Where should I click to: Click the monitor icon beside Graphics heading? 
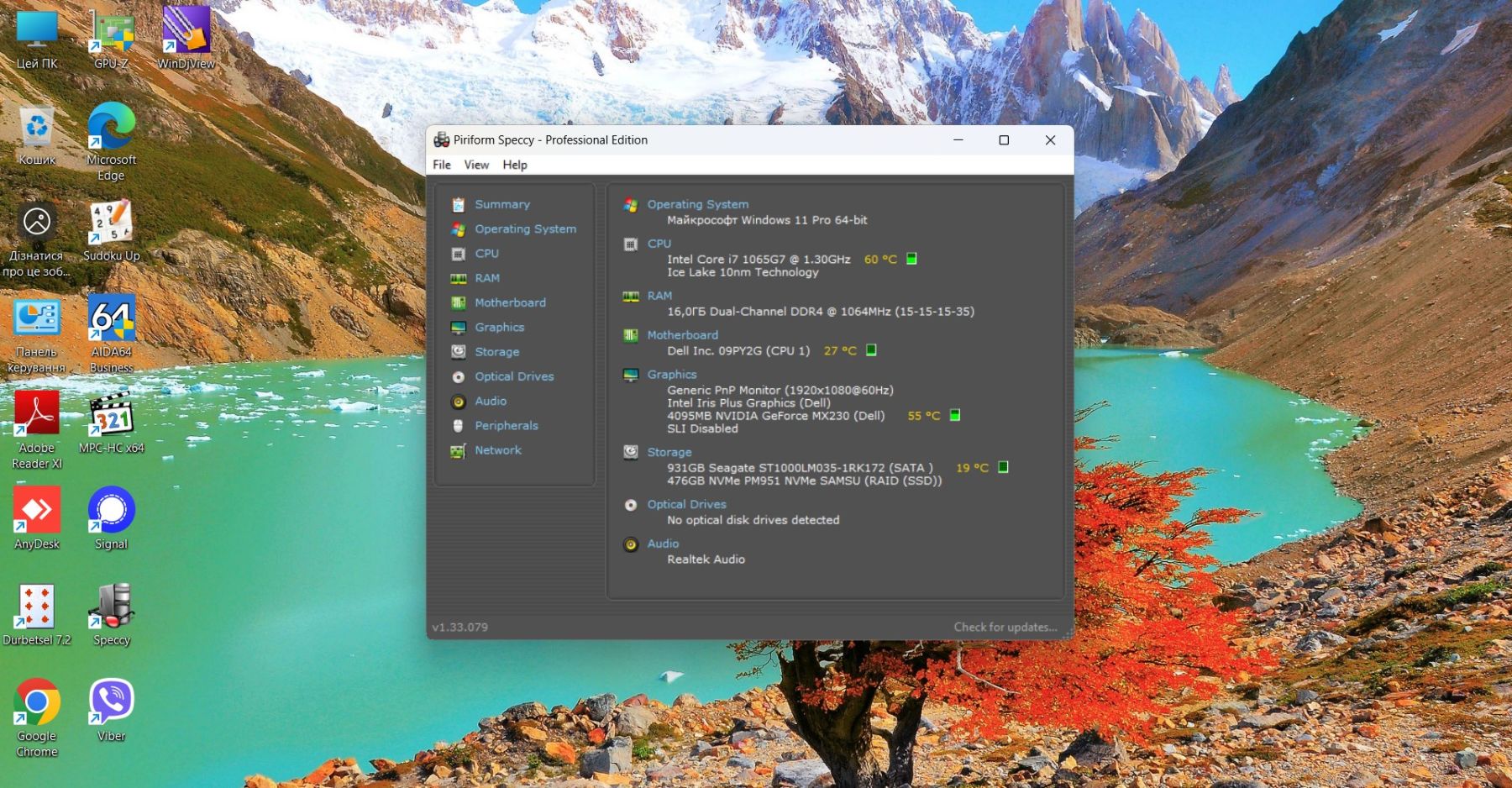pos(631,375)
